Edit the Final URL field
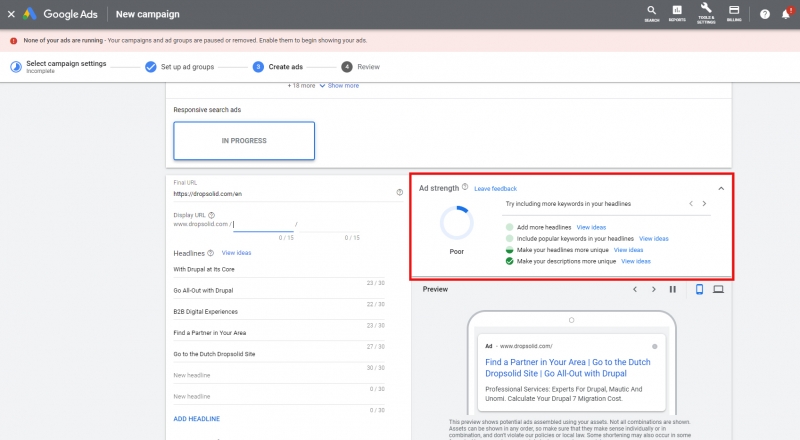800x440 pixels. tap(283, 194)
